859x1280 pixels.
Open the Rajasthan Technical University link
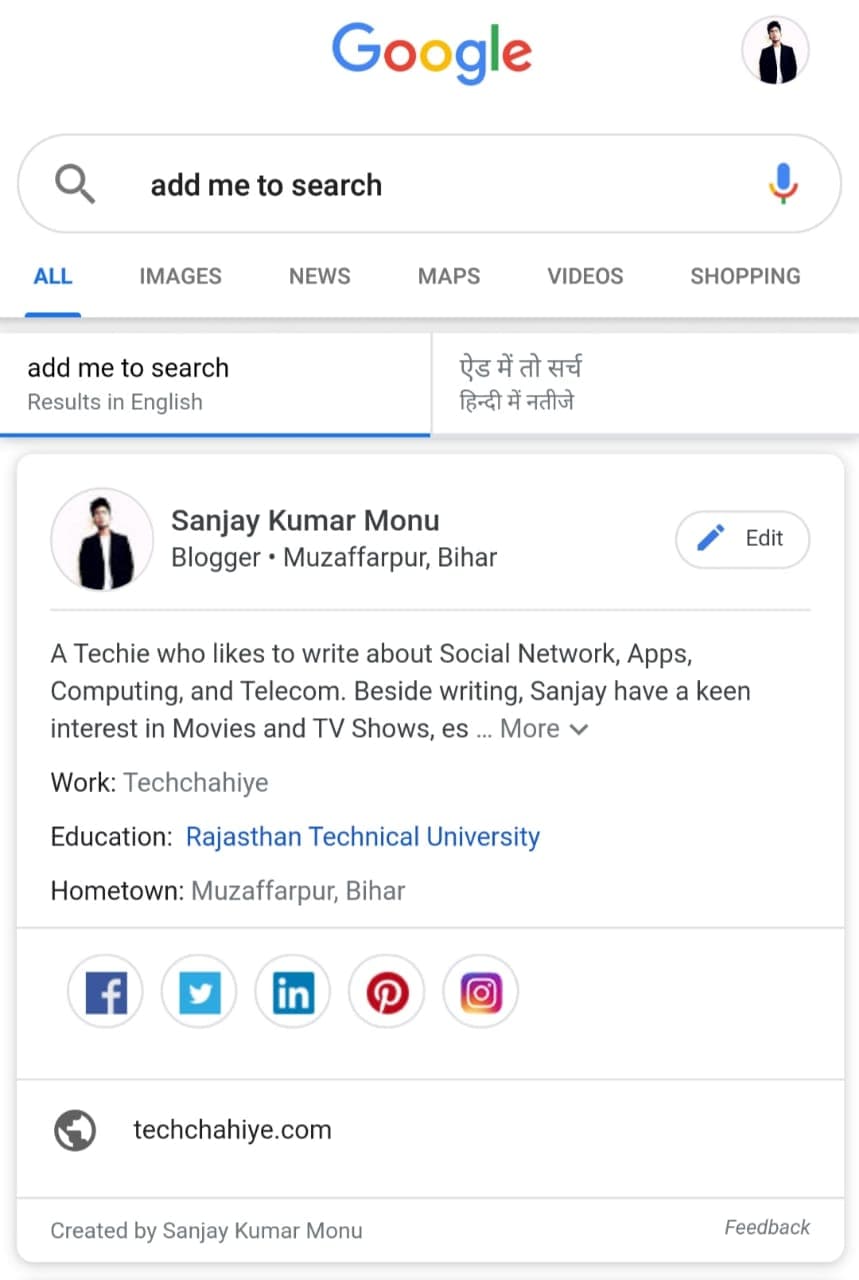point(363,837)
